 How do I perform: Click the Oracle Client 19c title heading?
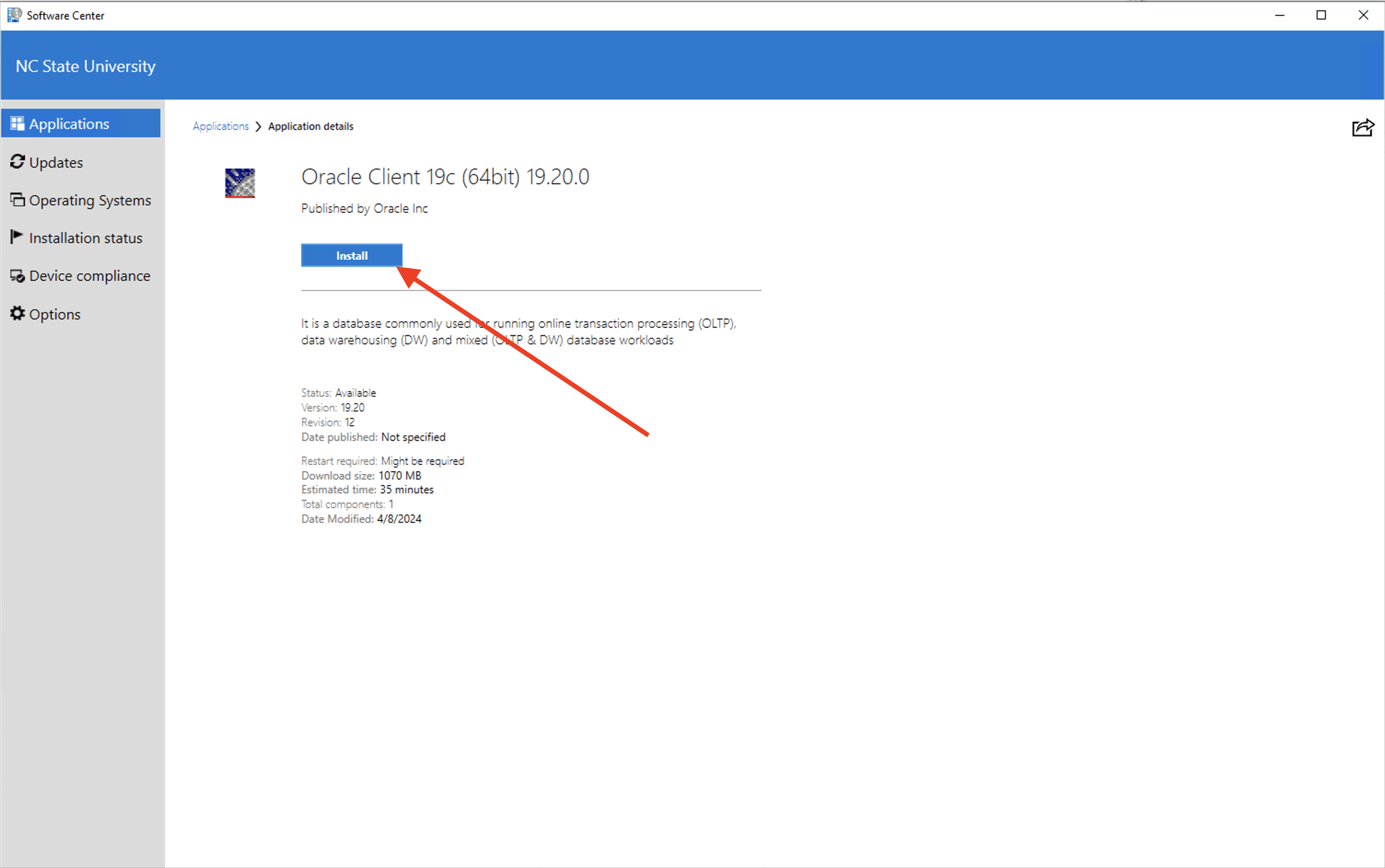point(445,177)
